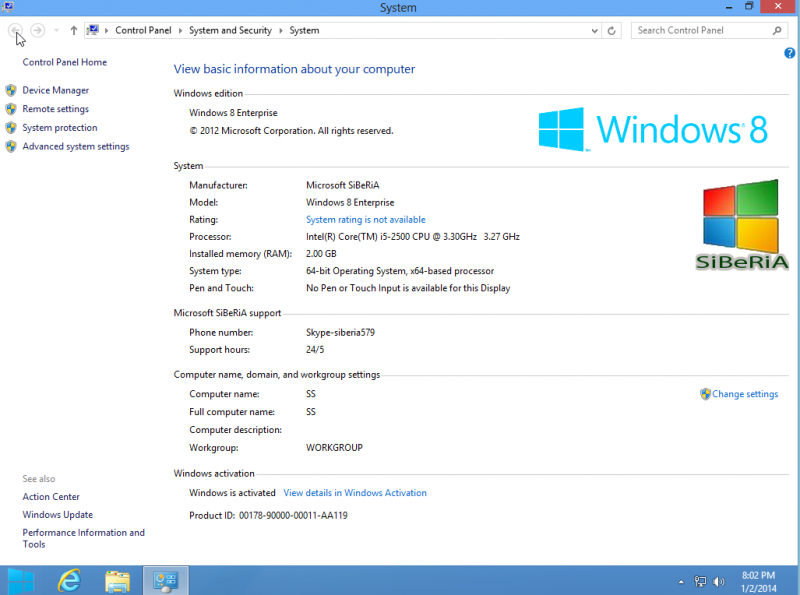Open Help with the question mark icon

[789, 53]
